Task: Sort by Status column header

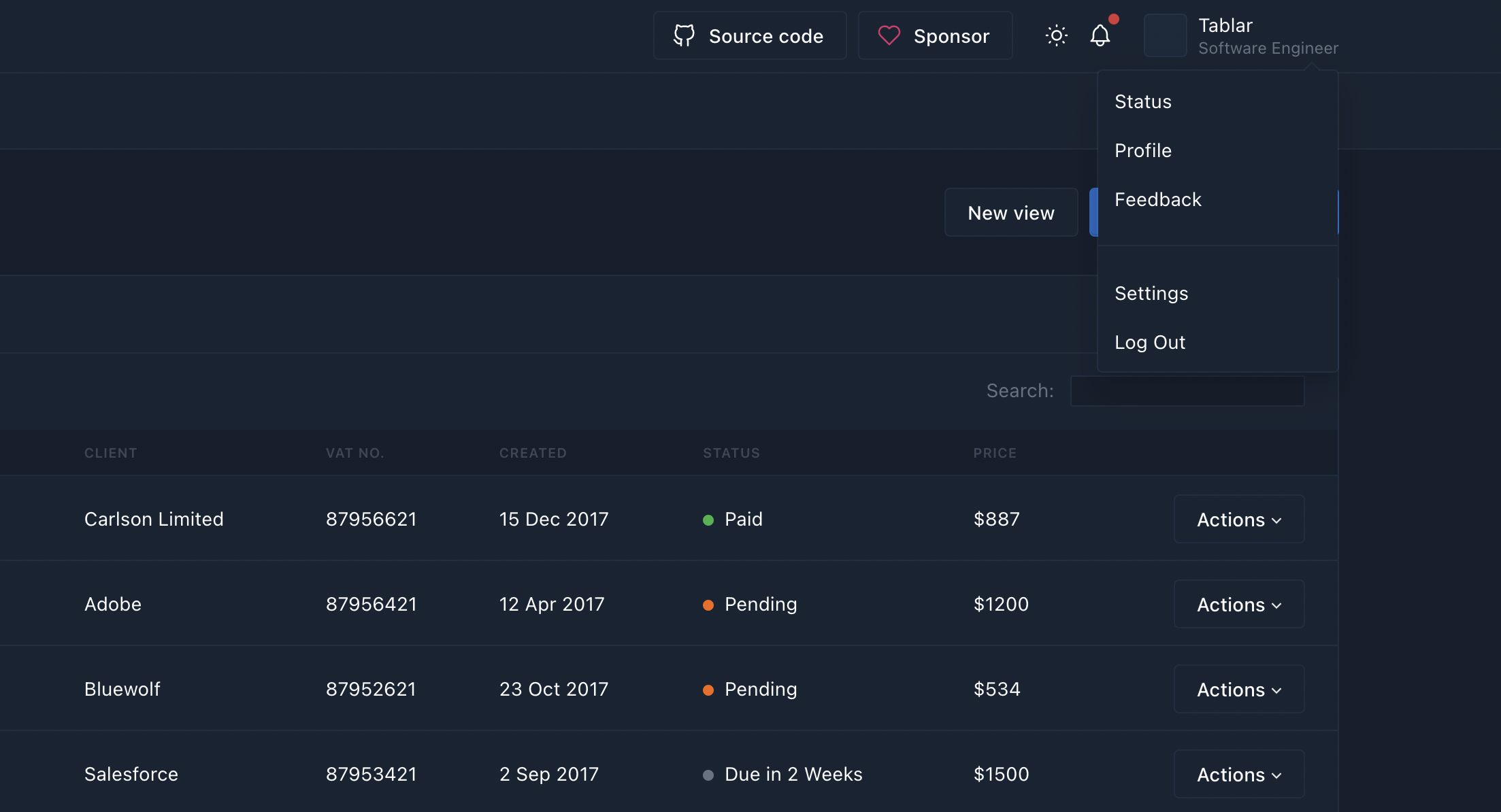Action: (x=731, y=453)
